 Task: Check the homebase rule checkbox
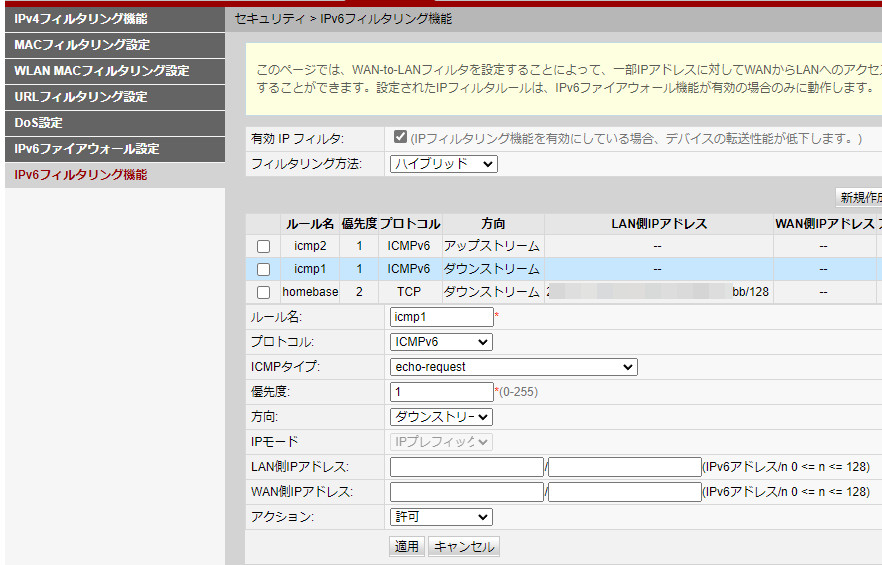pyautogui.click(x=263, y=293)
